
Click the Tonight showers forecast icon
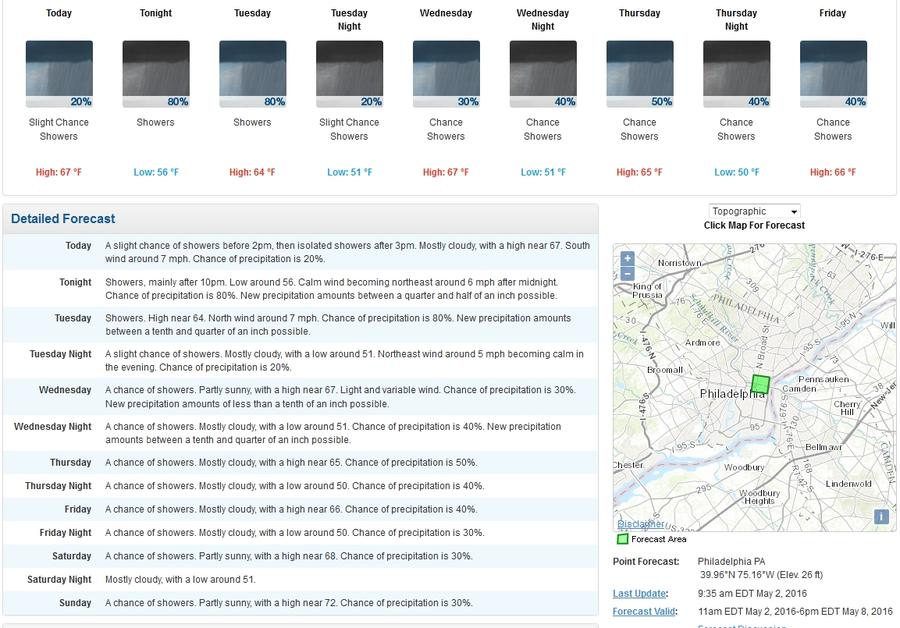pyautogui.click(x=156, y=74)
